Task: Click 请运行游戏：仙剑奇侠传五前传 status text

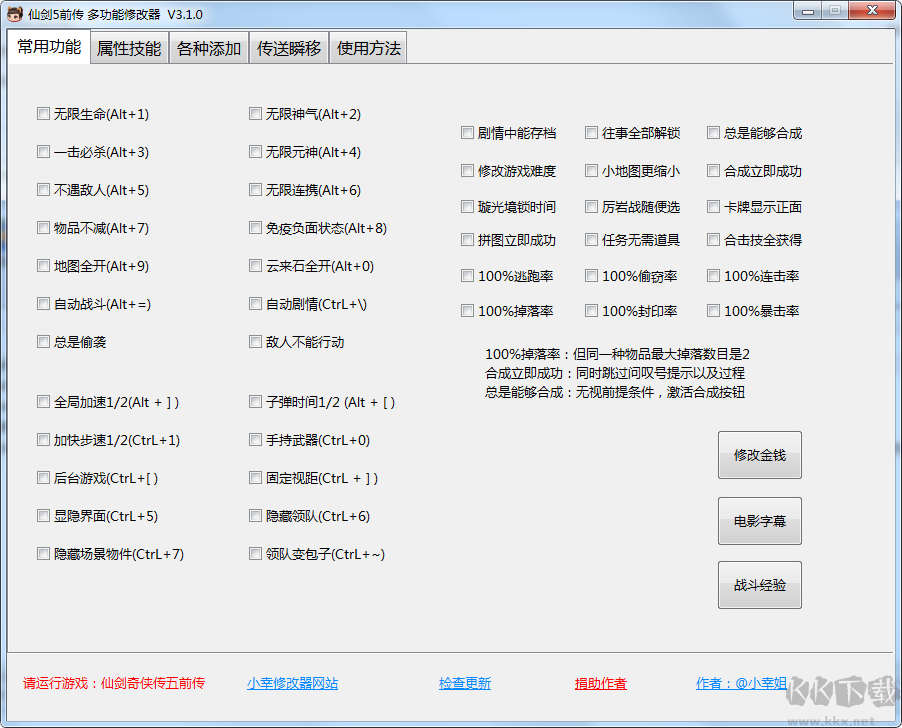Action: click(x=114, y=683)
